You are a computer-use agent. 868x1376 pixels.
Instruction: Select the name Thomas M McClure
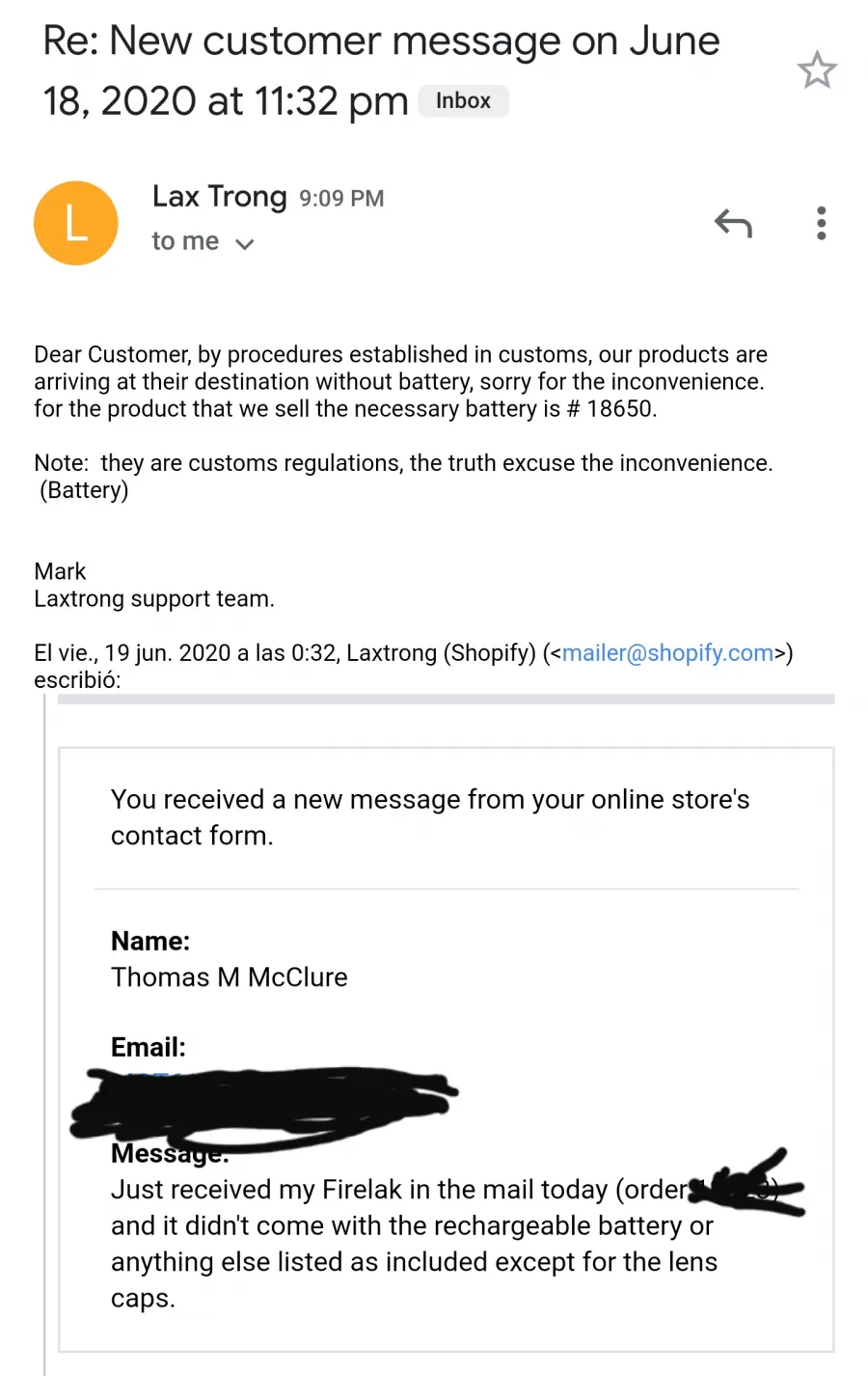pos(230,977)
